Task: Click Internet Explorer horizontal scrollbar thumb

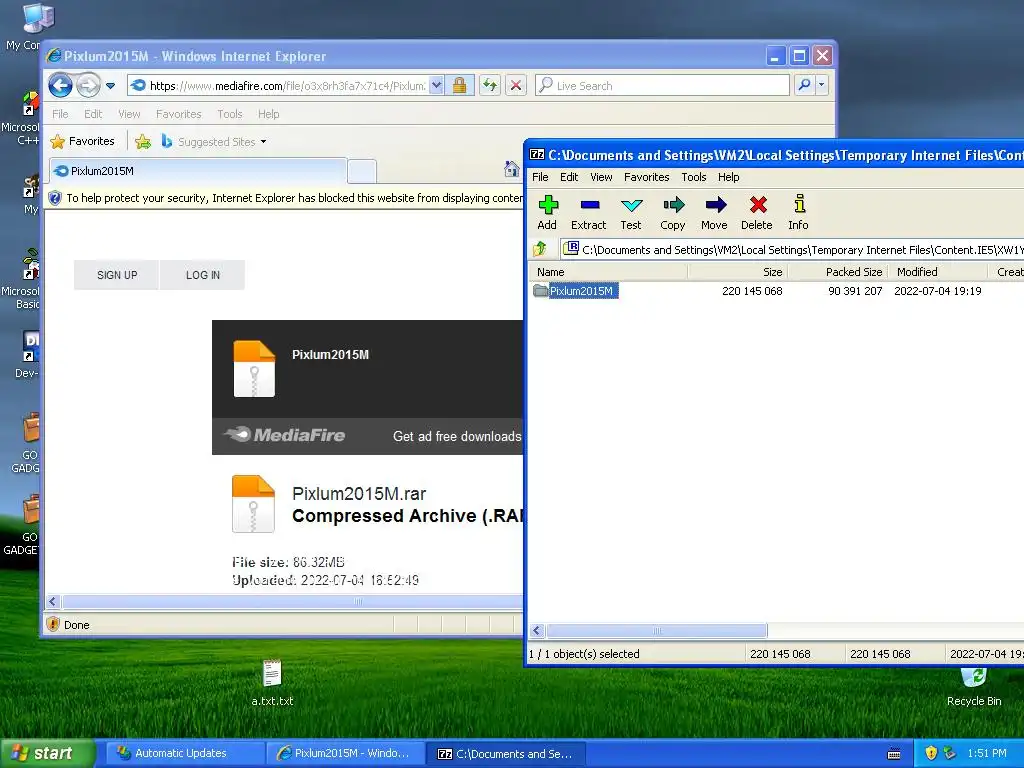Action: 293,601
